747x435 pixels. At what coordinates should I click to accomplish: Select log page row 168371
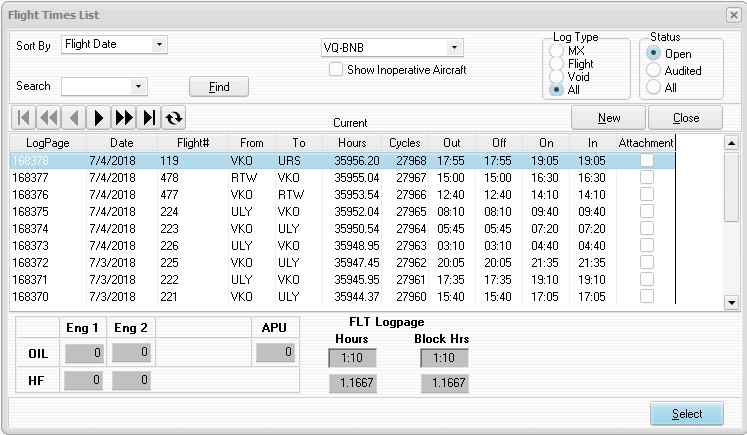[x=343, y=279]
